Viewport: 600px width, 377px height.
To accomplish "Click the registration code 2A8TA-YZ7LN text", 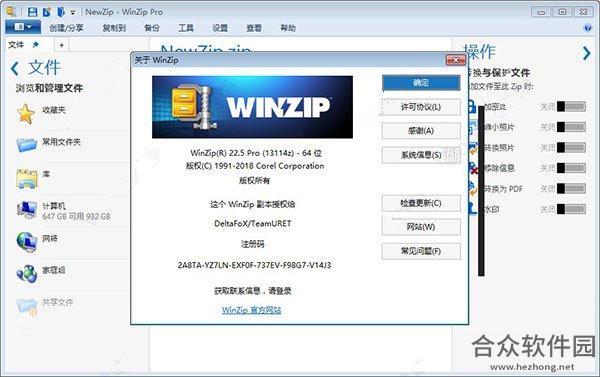I will pos(254,265).
